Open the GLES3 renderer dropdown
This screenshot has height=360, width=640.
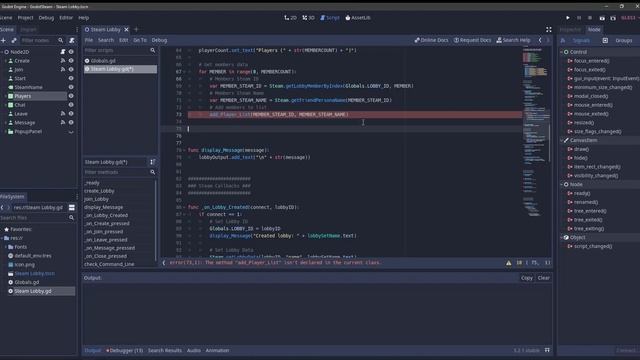pos(630,18)
